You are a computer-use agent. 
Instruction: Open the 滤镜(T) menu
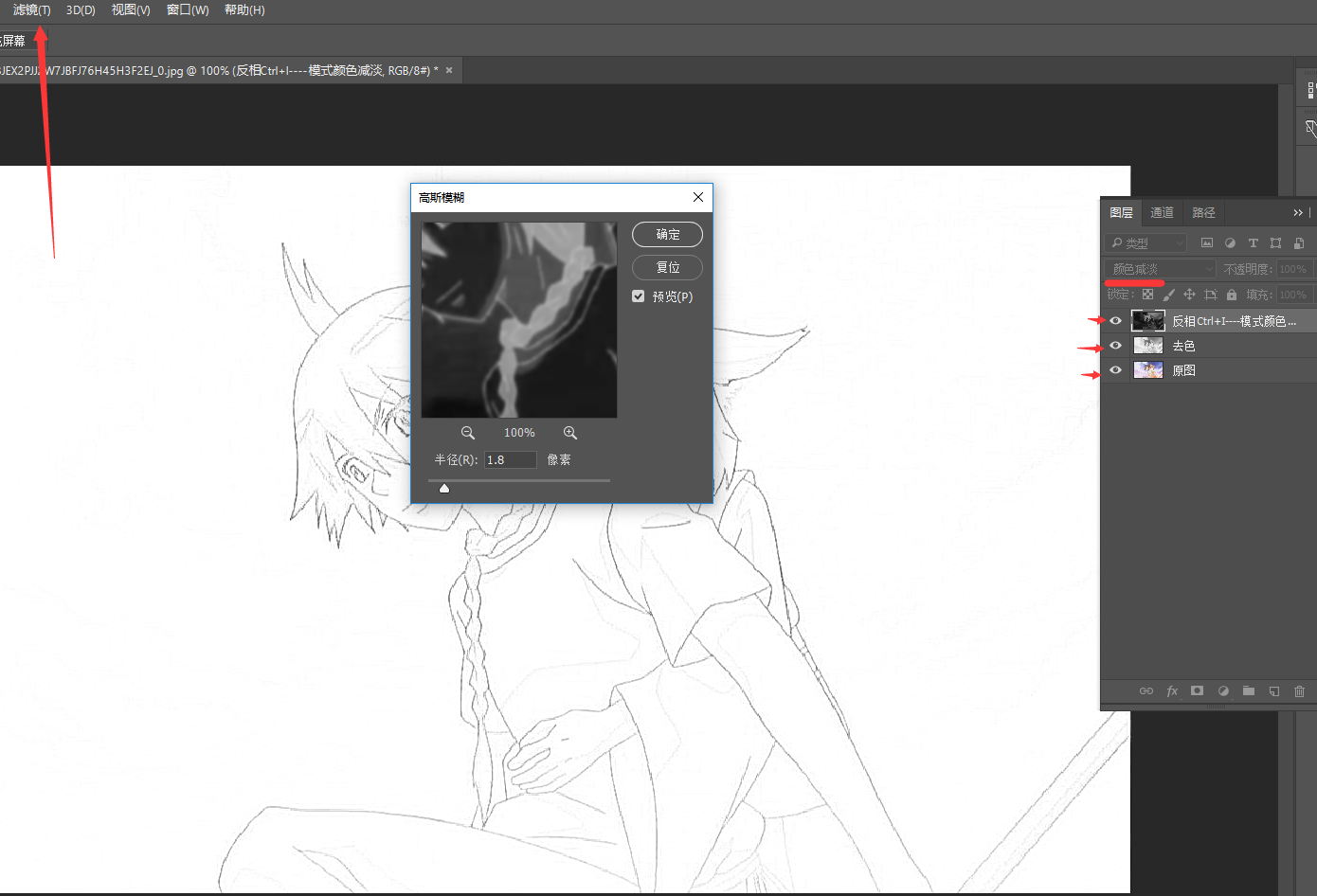[x=31, y=9]
